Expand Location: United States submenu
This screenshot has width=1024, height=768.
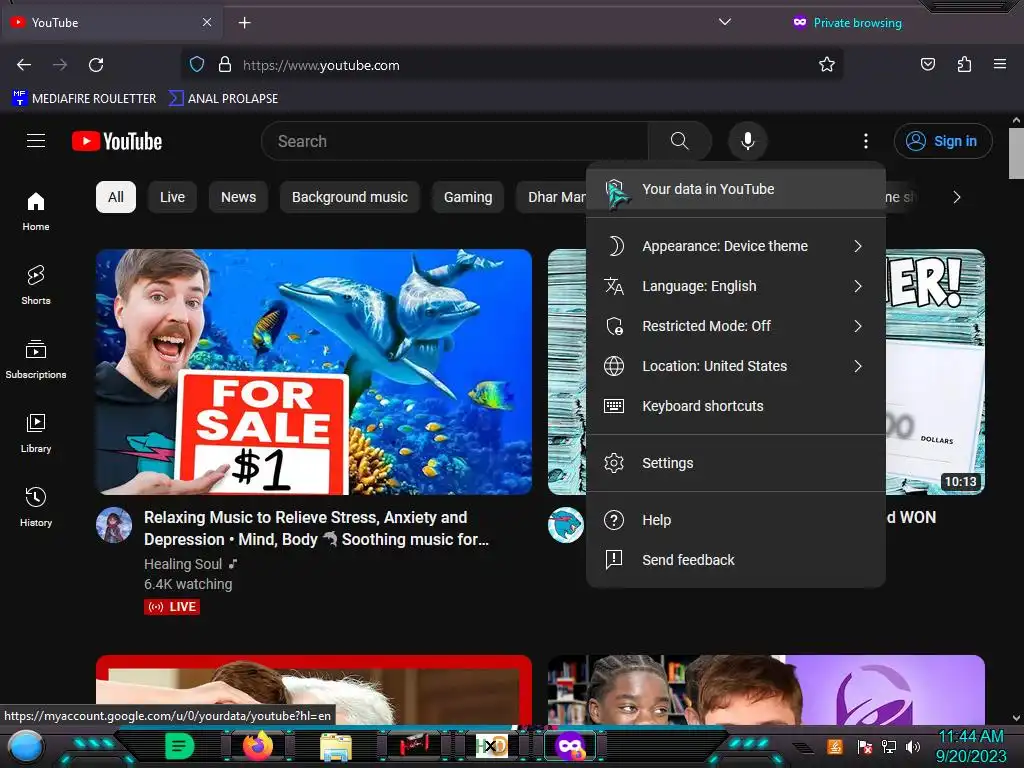pos(736,366)
